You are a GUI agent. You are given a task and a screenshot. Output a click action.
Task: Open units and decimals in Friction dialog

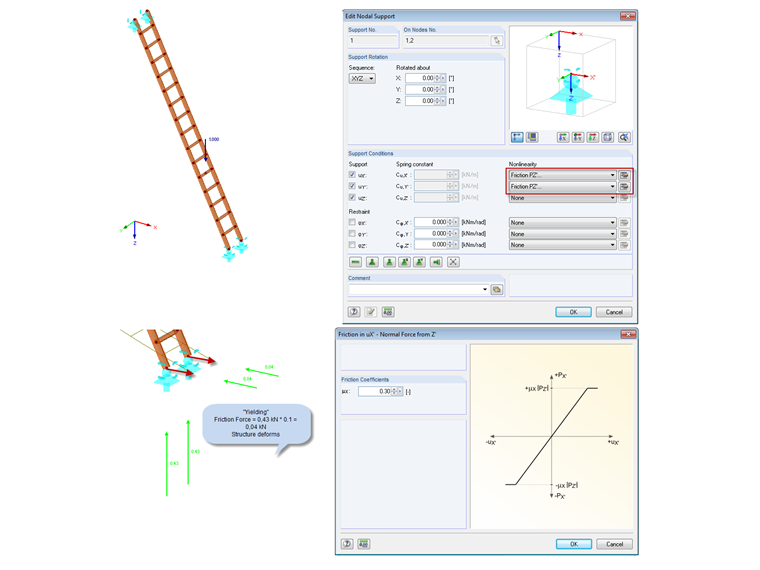click(x=364, y=544)
